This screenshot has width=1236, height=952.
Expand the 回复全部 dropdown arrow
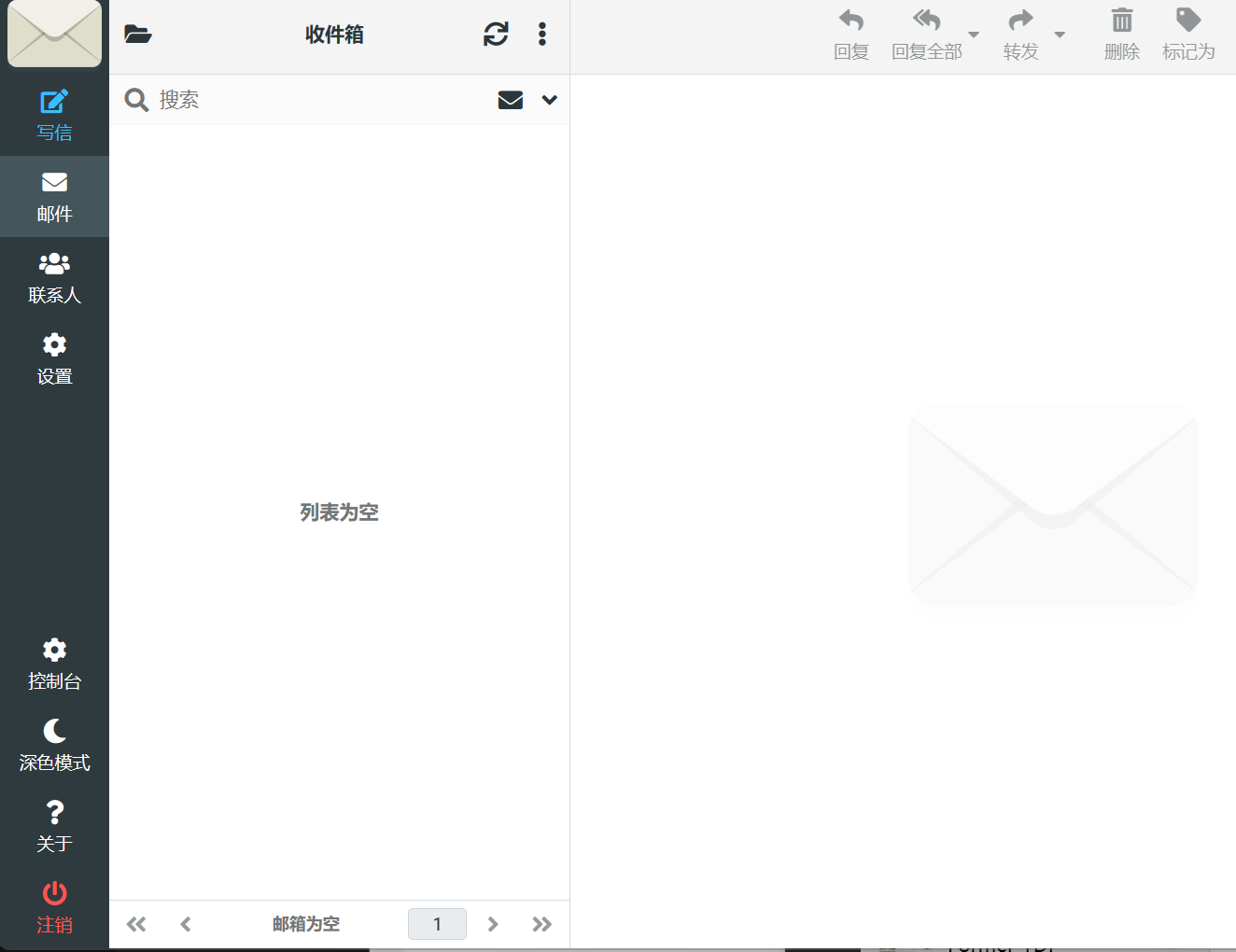(x=974, y=35)
